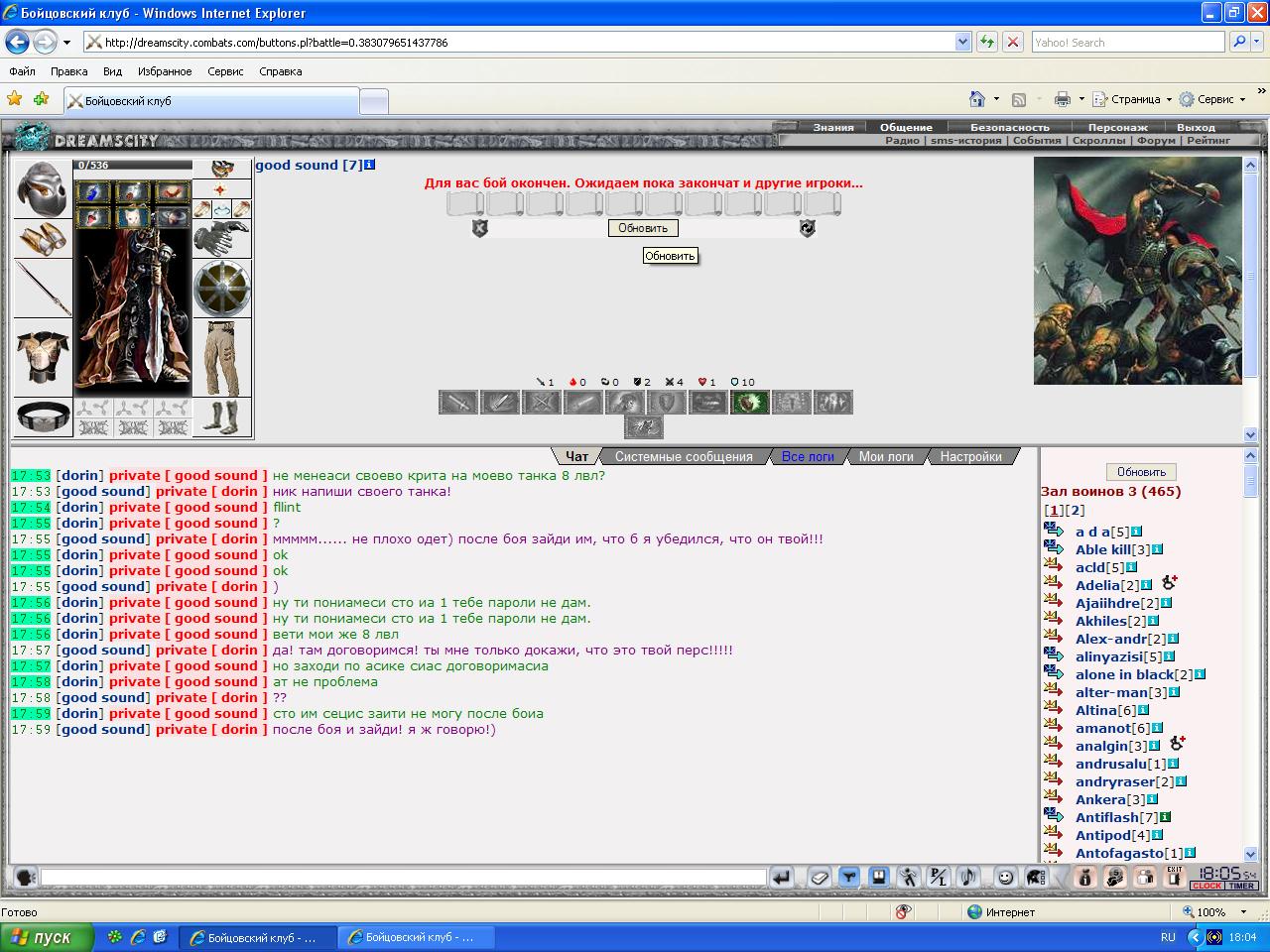Go to page 2 of player list
Viewport: 1270px width, 952px height.
pos(1077,510)
